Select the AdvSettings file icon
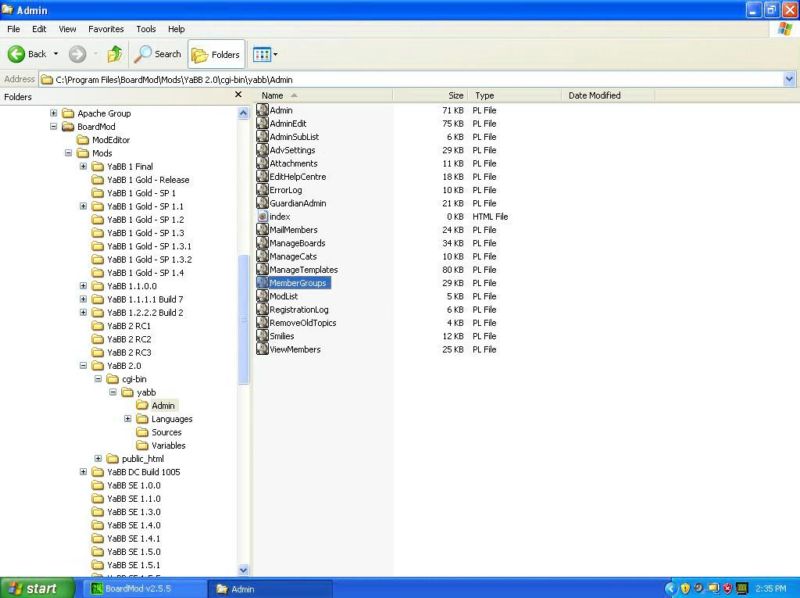 (x=262, y=150)
